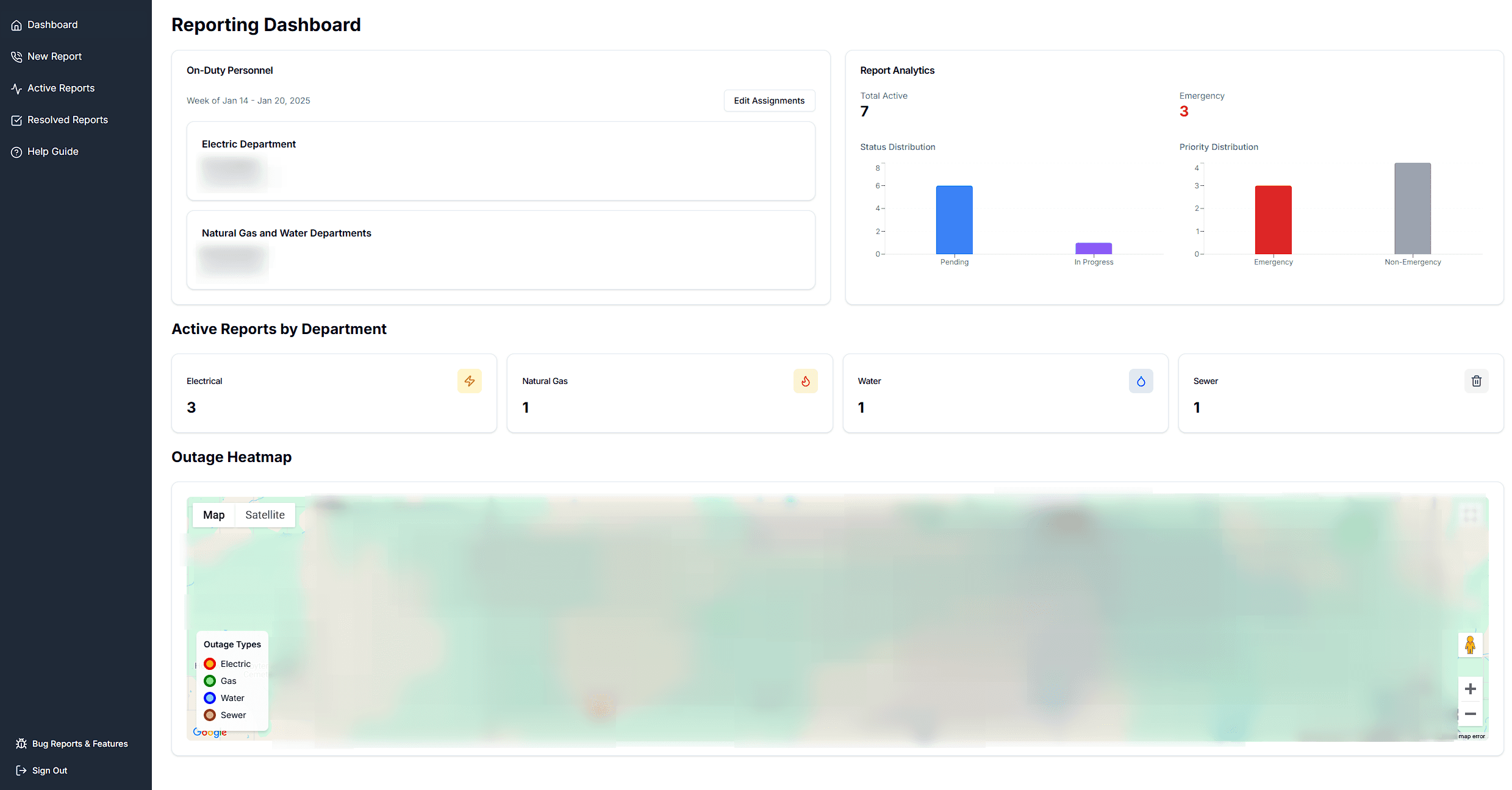Image resolution: width=1512 pixels, height=790 pixels.
Task: Click the Resolved Reports check icon
Action: (x=16, y=120)
